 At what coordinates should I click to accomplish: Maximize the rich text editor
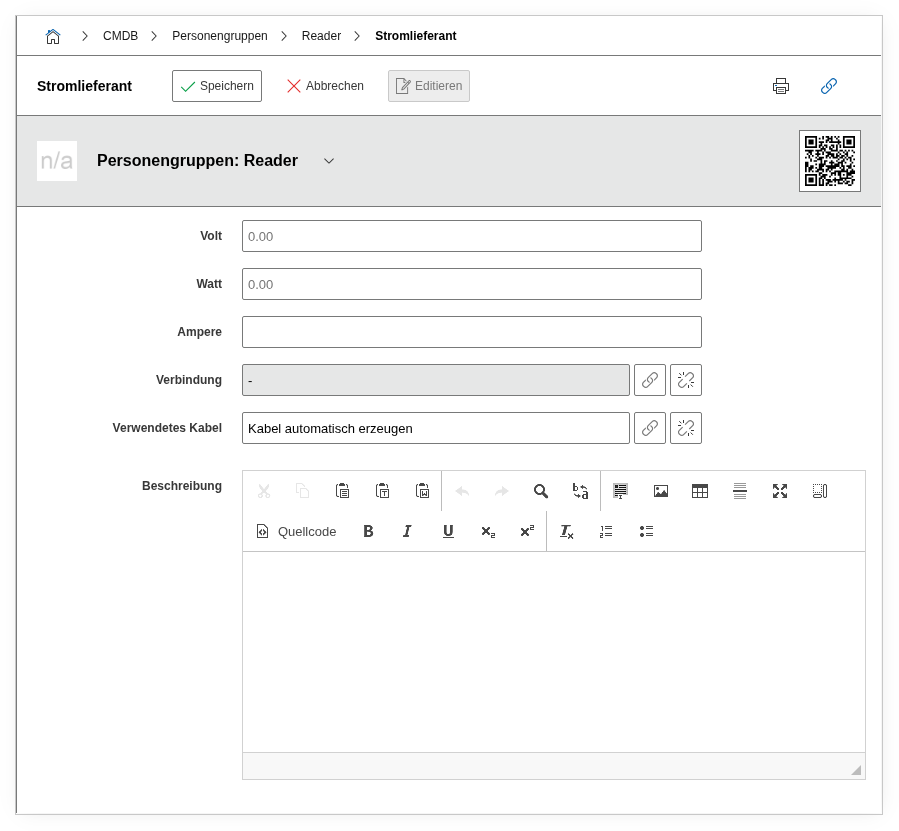click(780, 491)
